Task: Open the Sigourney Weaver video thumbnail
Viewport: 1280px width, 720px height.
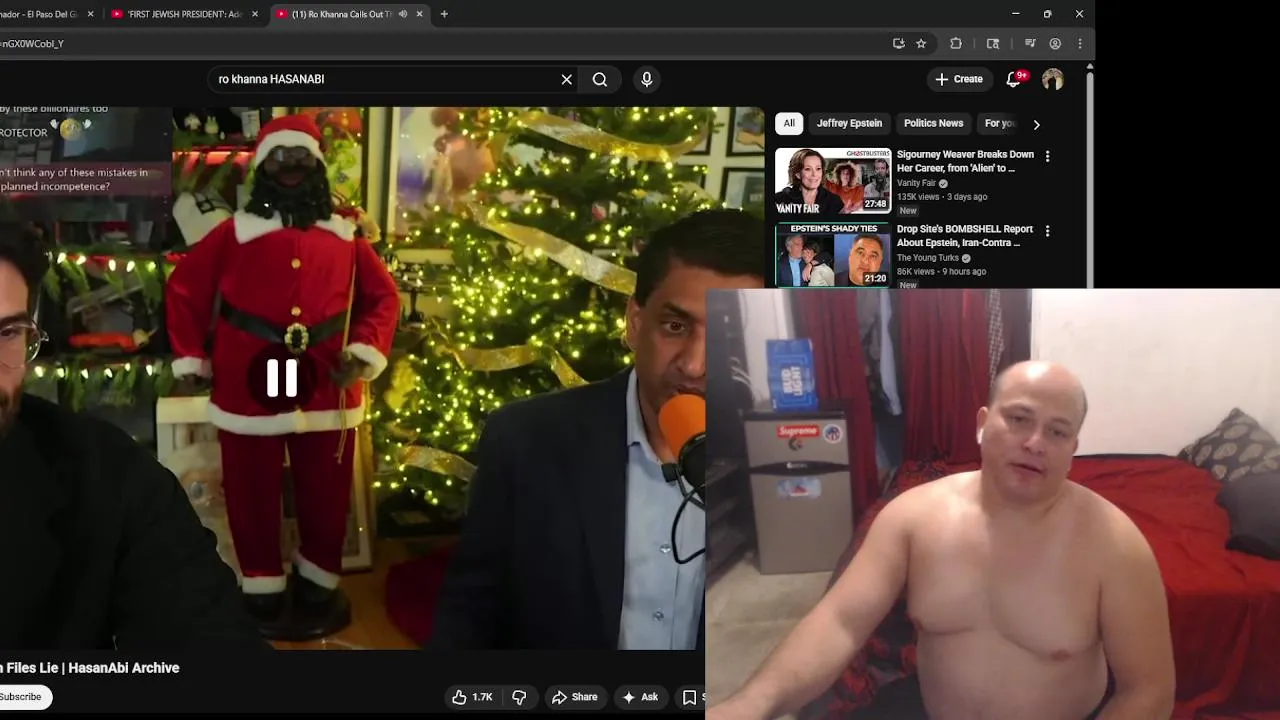Action: pyautogui.click(x=833, y=181)
